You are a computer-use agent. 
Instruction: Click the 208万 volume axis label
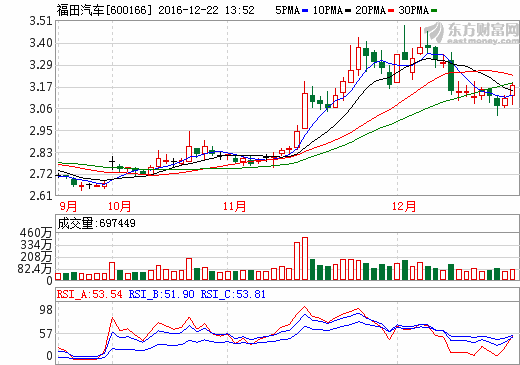(36, 257)
